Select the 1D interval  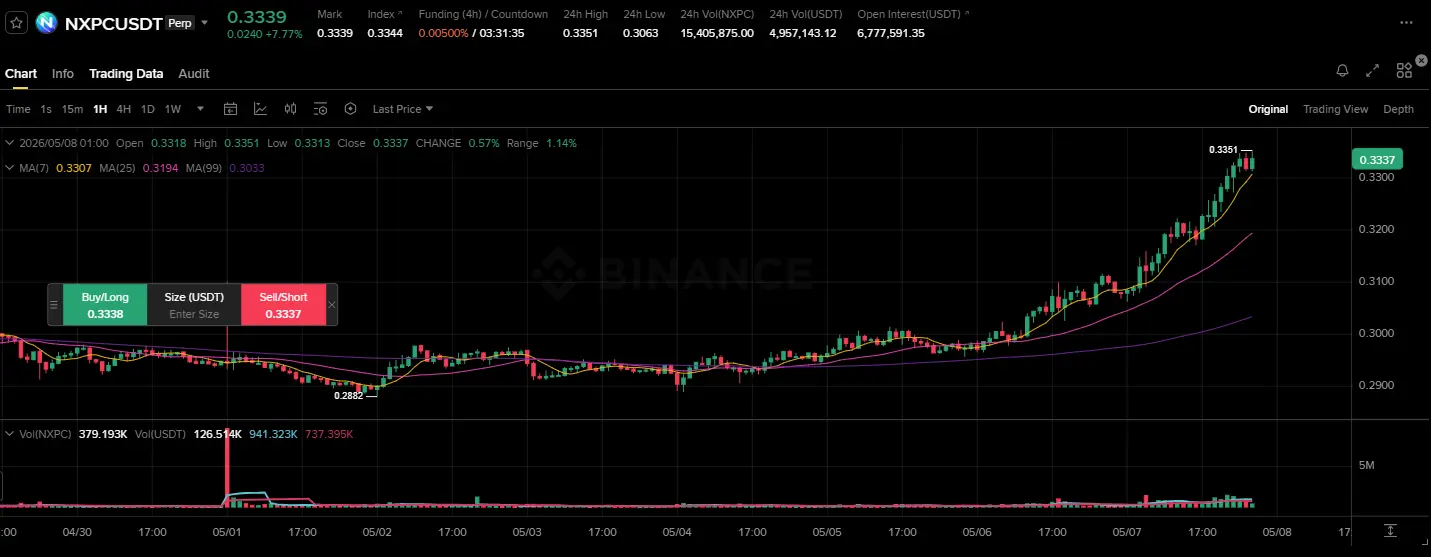148,109
